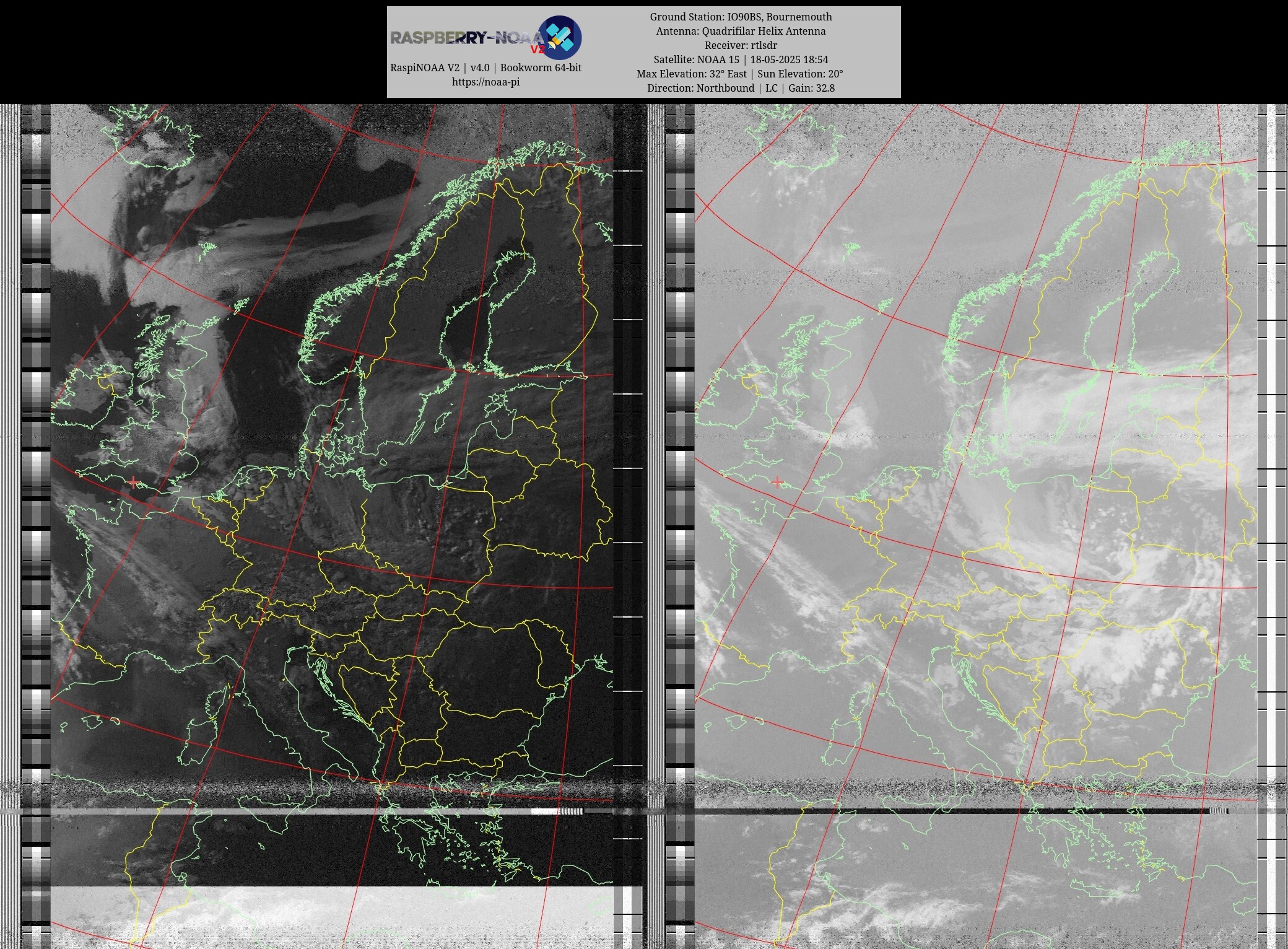Click the 'Receiver: rtlsdr' line
The height and width of the screenshot is (949, 1288).
[x=741, y=45]
